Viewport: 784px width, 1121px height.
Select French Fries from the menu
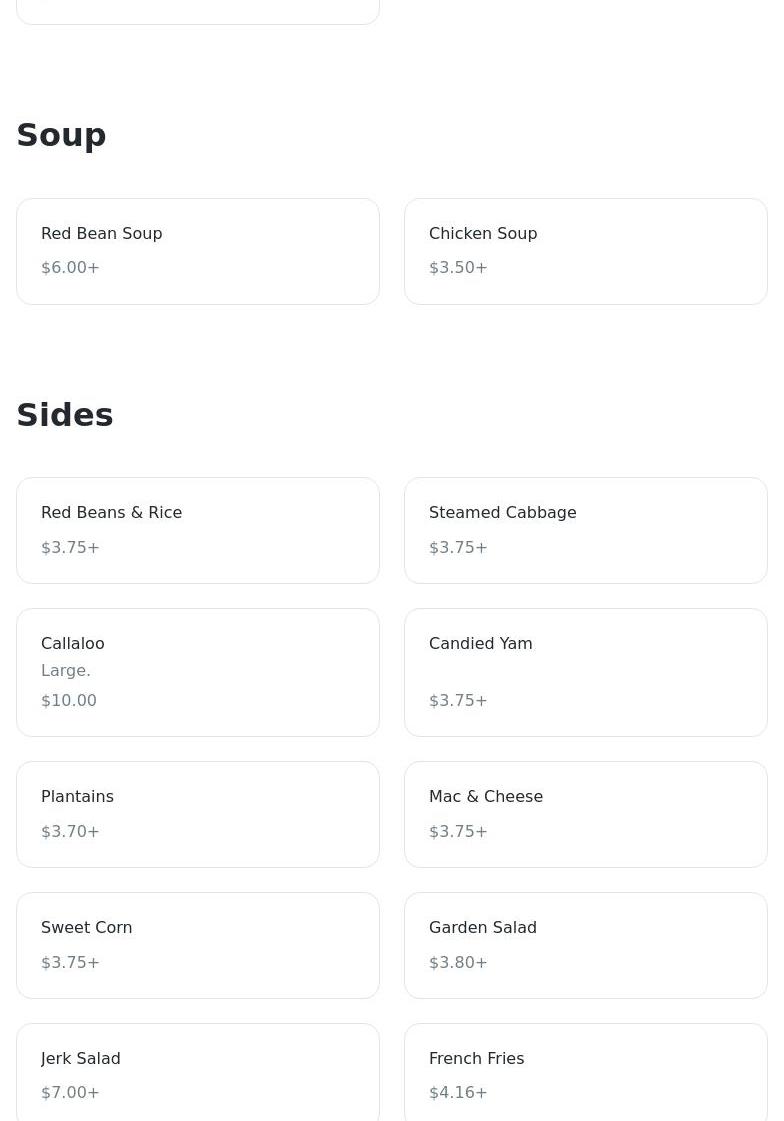pyautogui.click(x=585, y=1072)
